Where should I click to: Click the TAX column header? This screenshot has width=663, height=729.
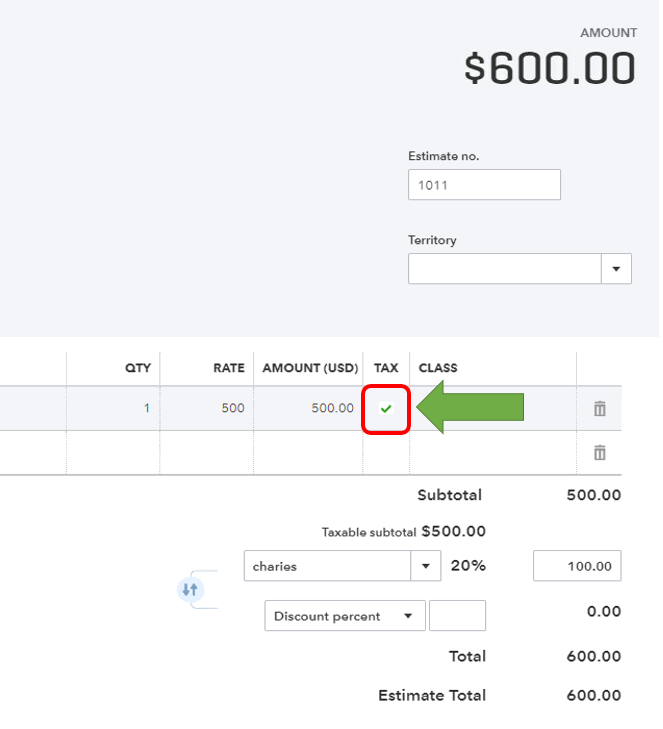(x=386, y=368)
